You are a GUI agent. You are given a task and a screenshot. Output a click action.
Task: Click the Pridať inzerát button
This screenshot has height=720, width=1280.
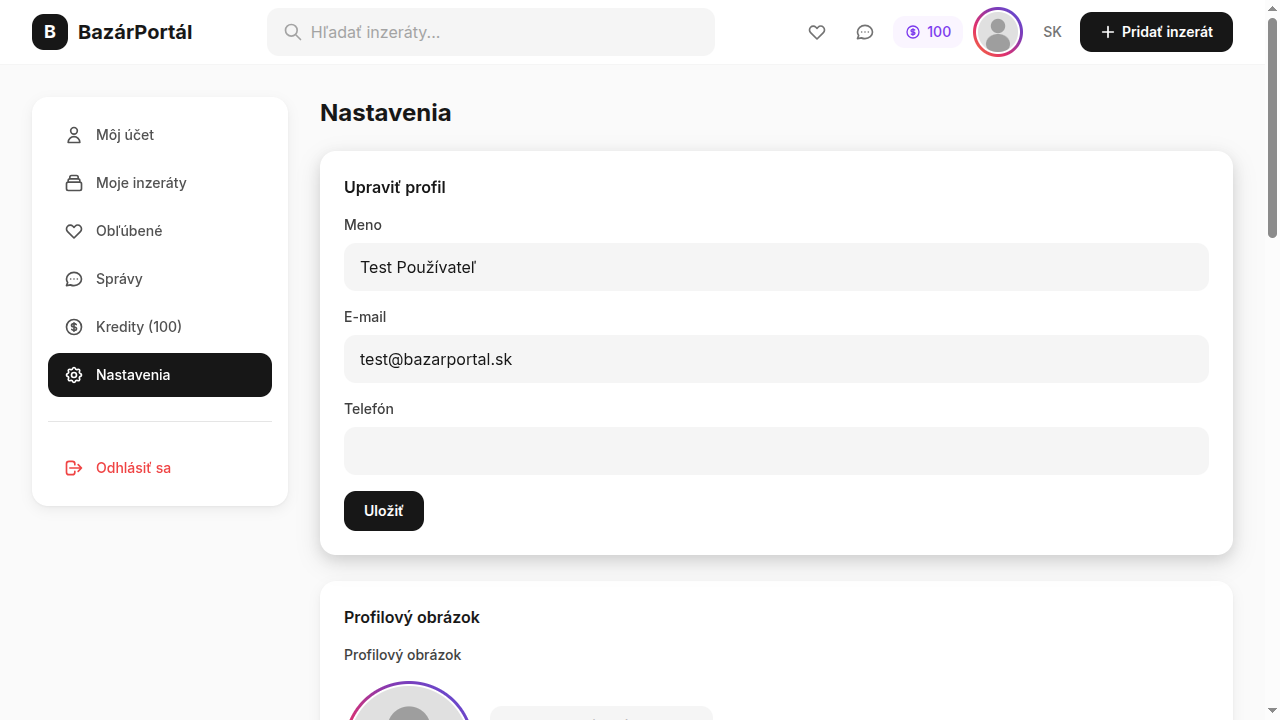click(1156, 32)
